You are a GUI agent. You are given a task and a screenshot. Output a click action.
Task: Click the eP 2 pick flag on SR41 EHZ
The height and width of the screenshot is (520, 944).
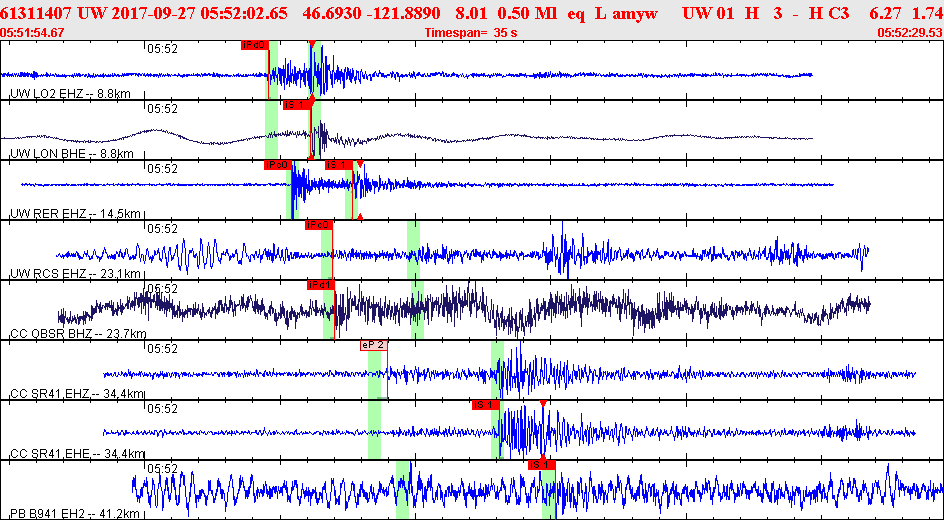(373, 345)
